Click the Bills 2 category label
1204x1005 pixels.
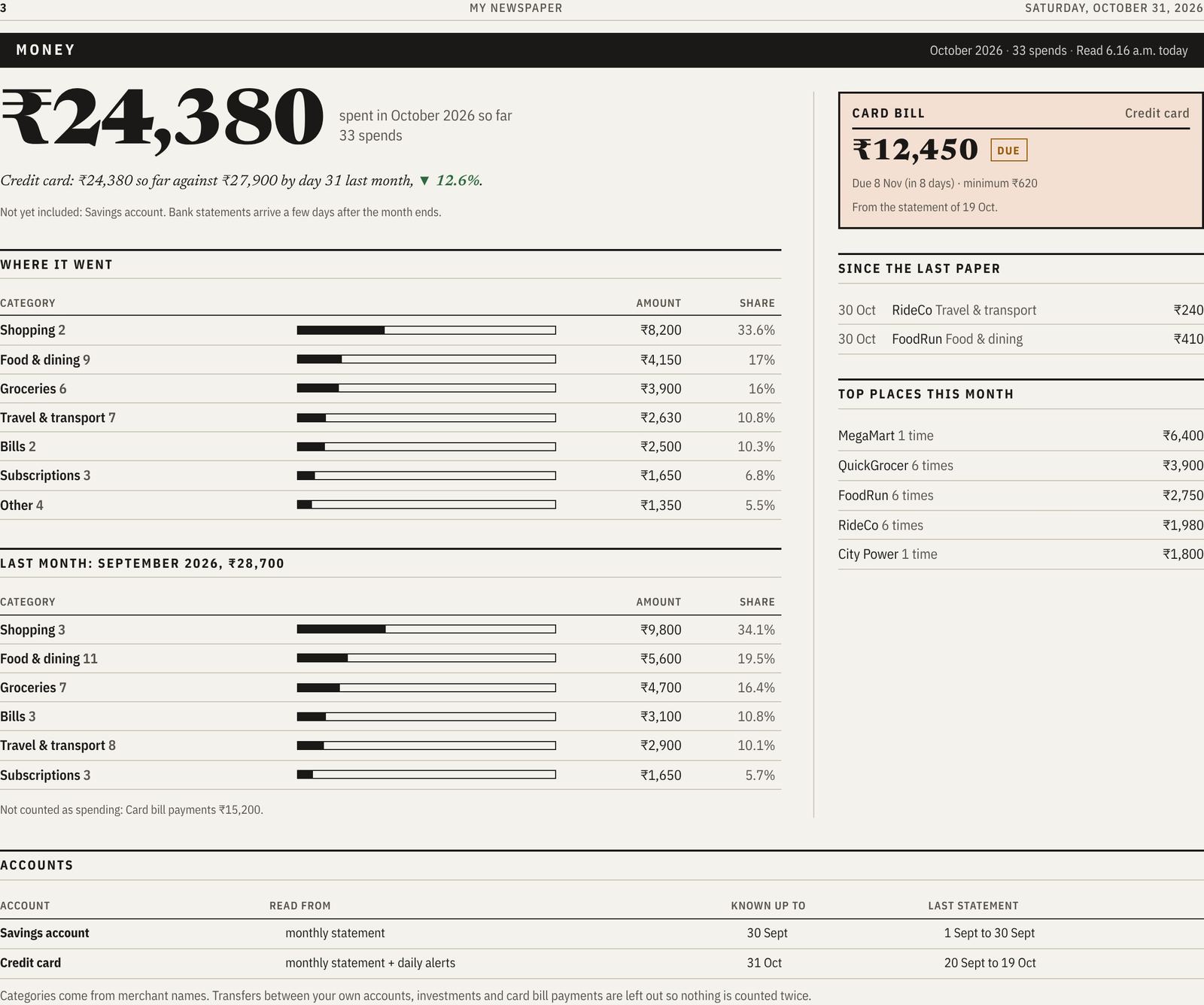point(18,446)
